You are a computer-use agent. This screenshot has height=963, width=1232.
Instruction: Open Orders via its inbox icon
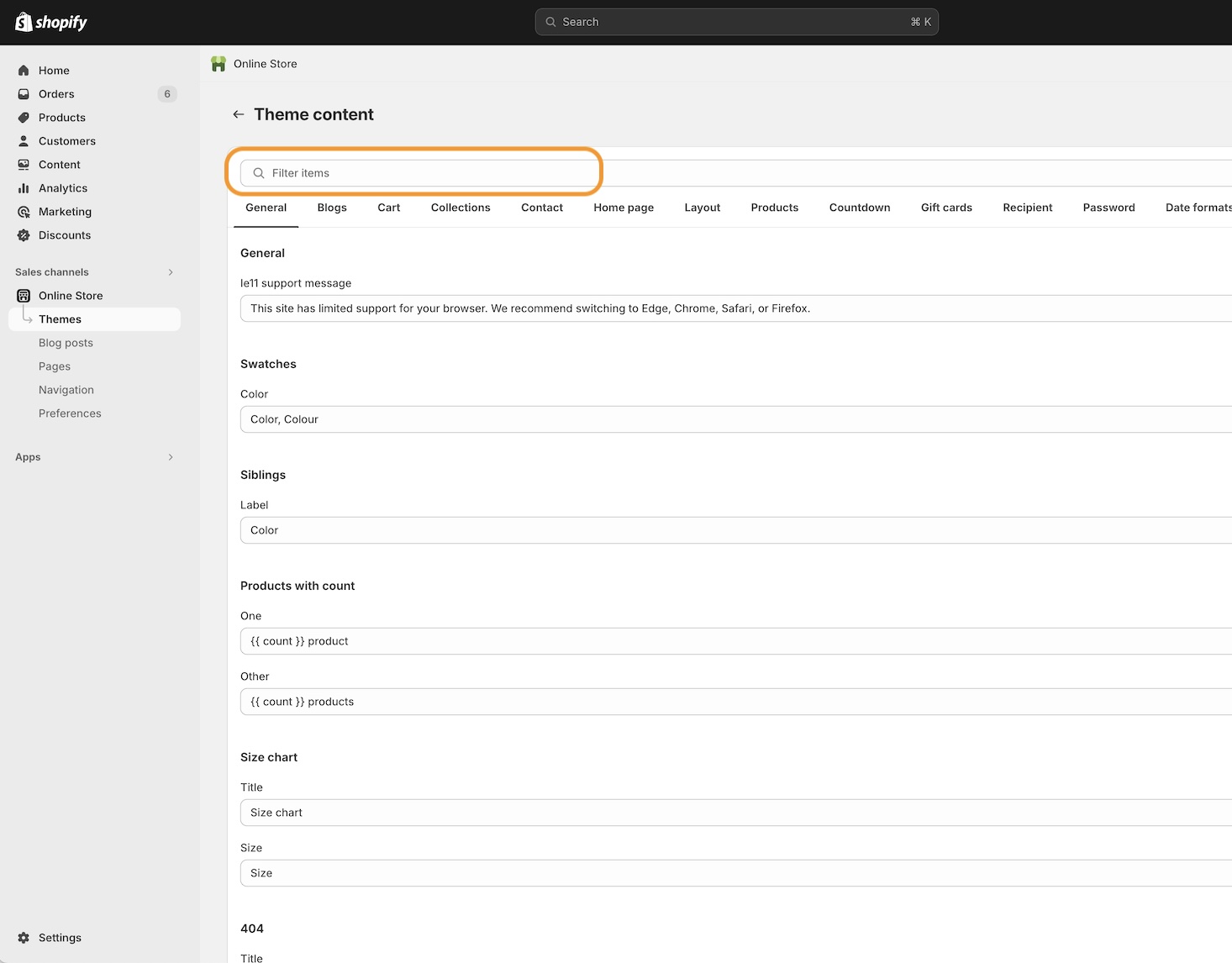tap(24, 94)
